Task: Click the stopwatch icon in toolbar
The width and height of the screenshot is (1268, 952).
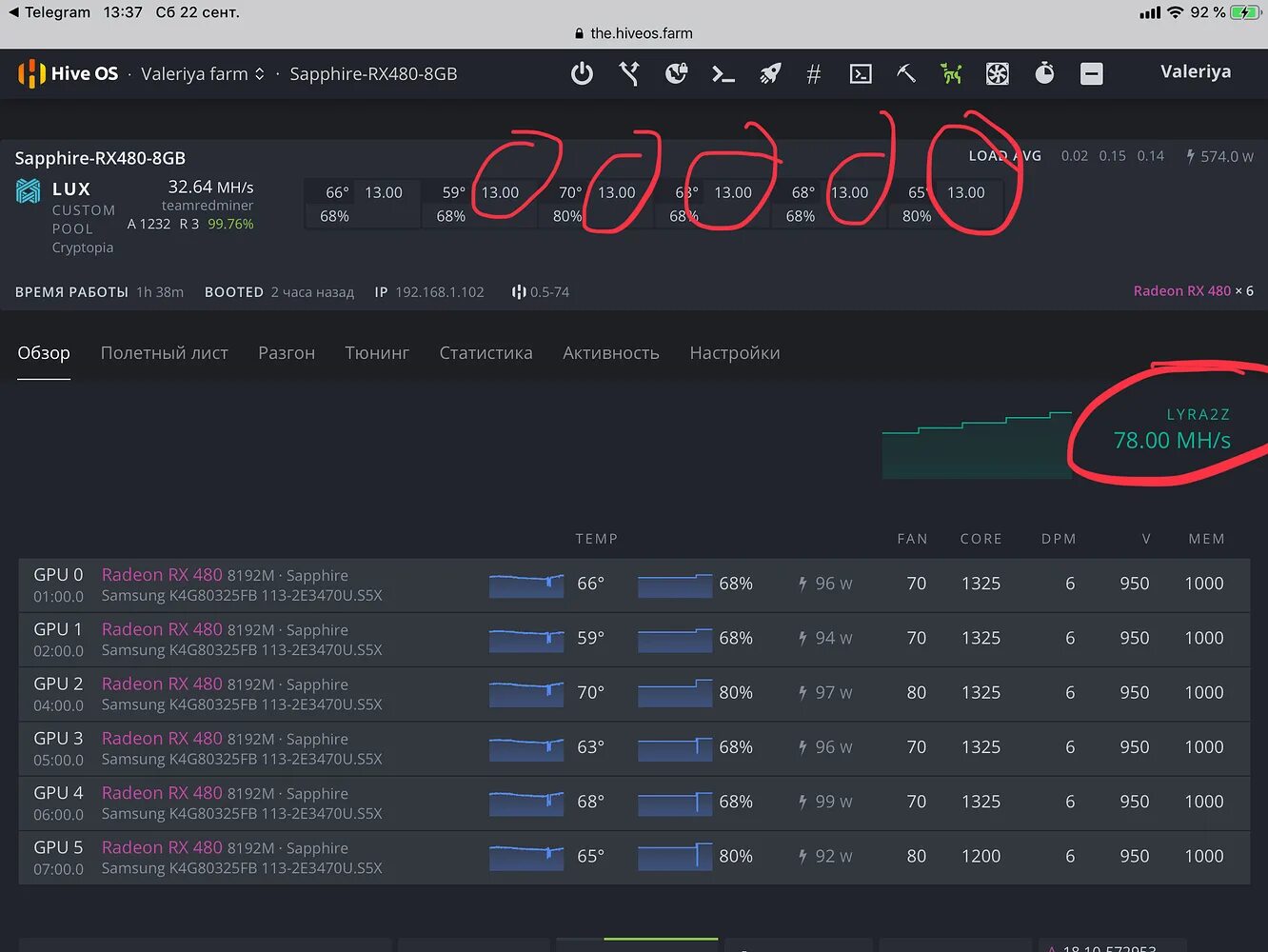Action: [x=1044, y=73]
